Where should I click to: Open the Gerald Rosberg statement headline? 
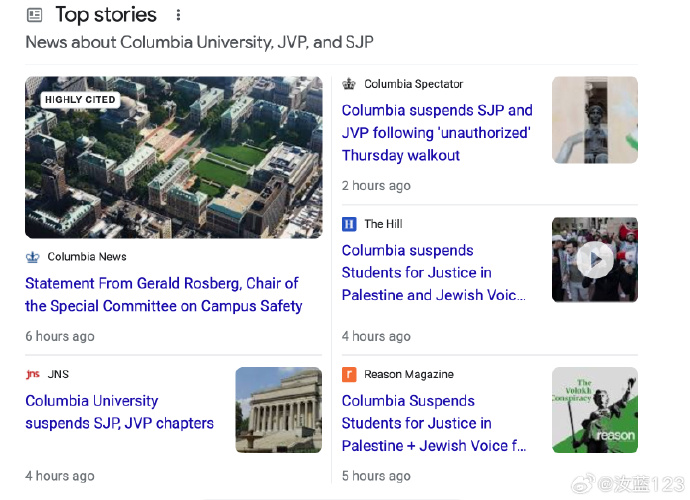coord(164,295)
